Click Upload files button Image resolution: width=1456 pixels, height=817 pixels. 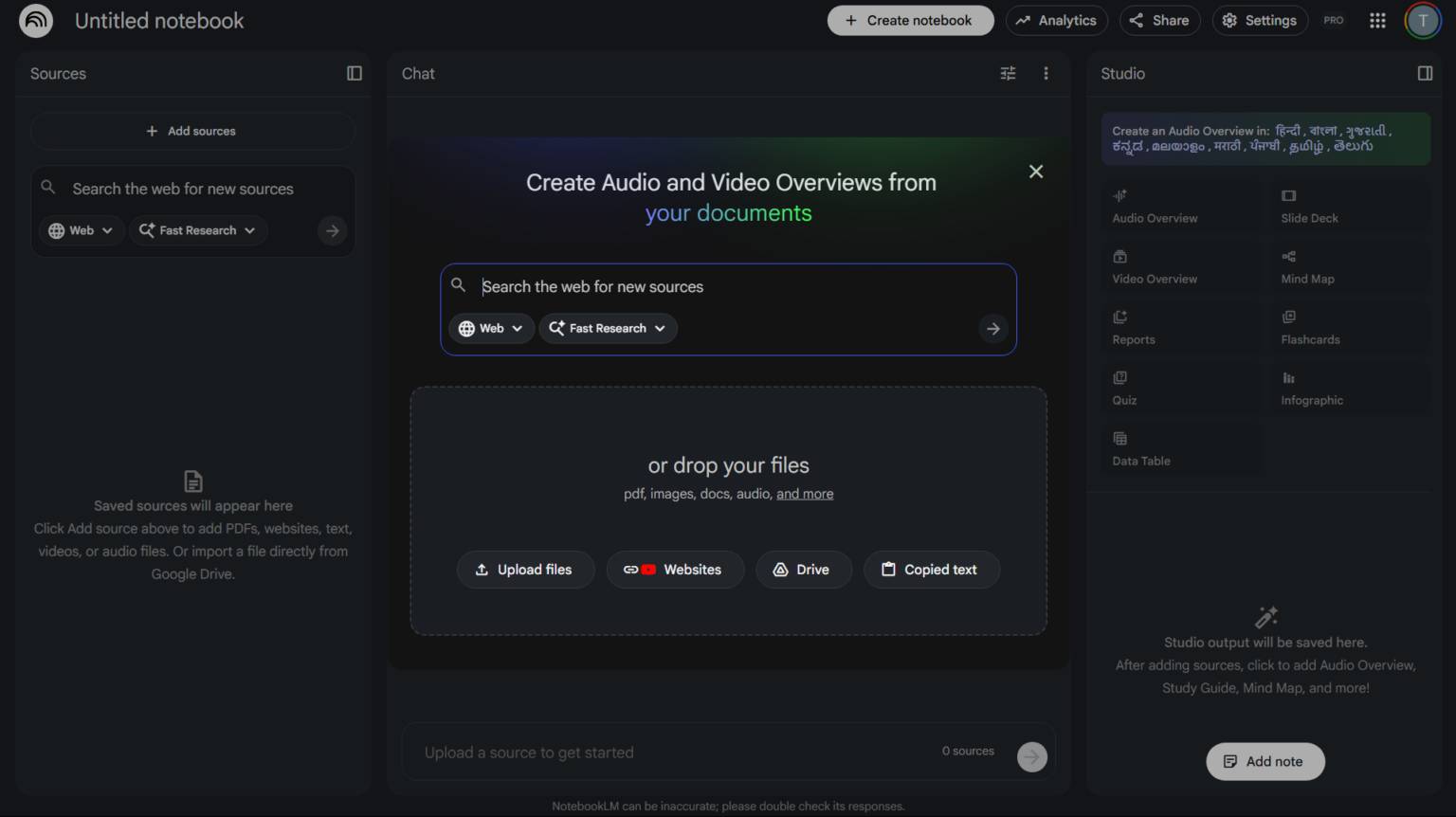[x=525, y=570]
